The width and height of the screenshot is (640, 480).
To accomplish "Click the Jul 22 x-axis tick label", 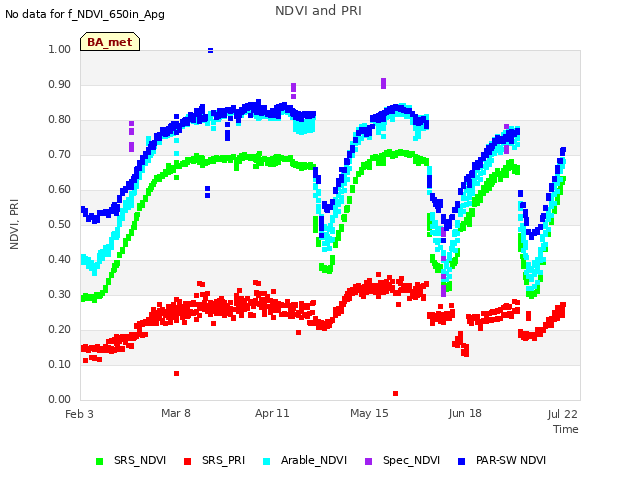I will coord(562,414).
